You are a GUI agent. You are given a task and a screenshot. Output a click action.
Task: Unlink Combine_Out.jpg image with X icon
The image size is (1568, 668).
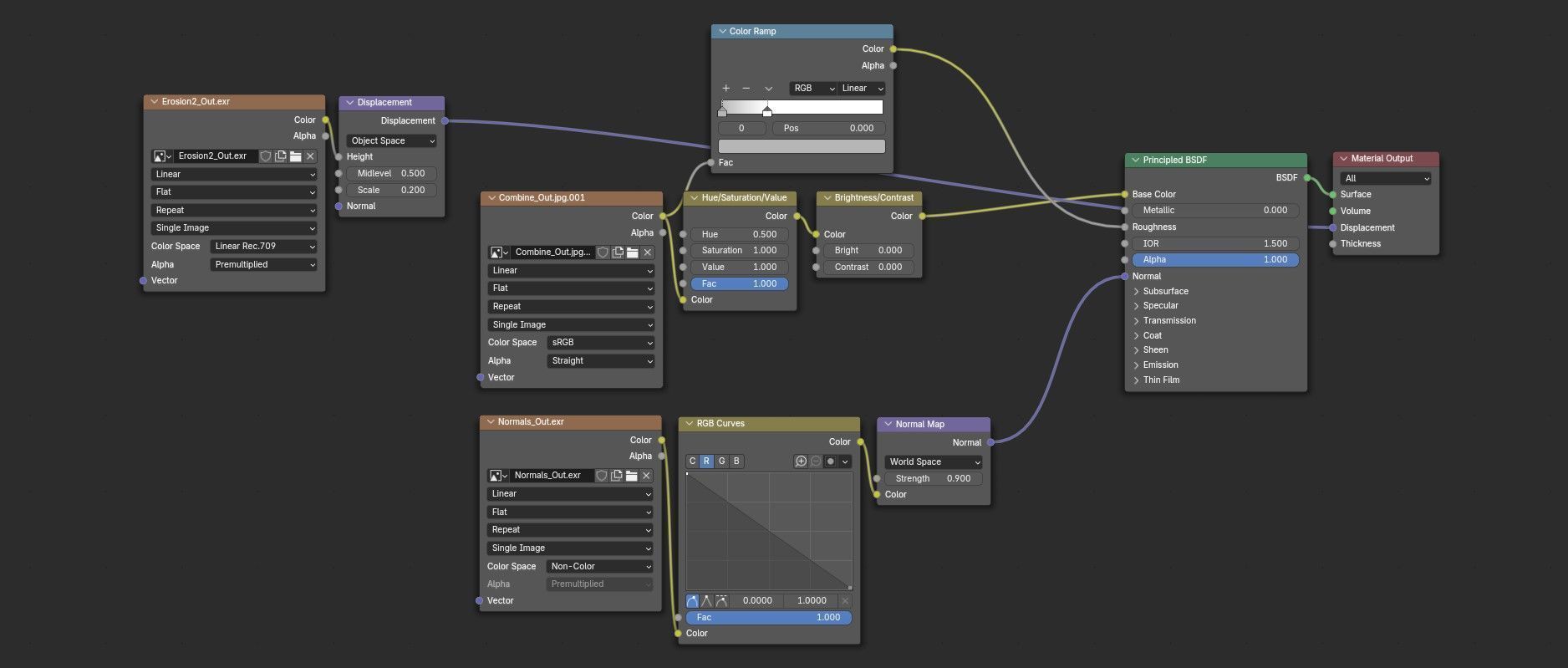coord(647,252)
